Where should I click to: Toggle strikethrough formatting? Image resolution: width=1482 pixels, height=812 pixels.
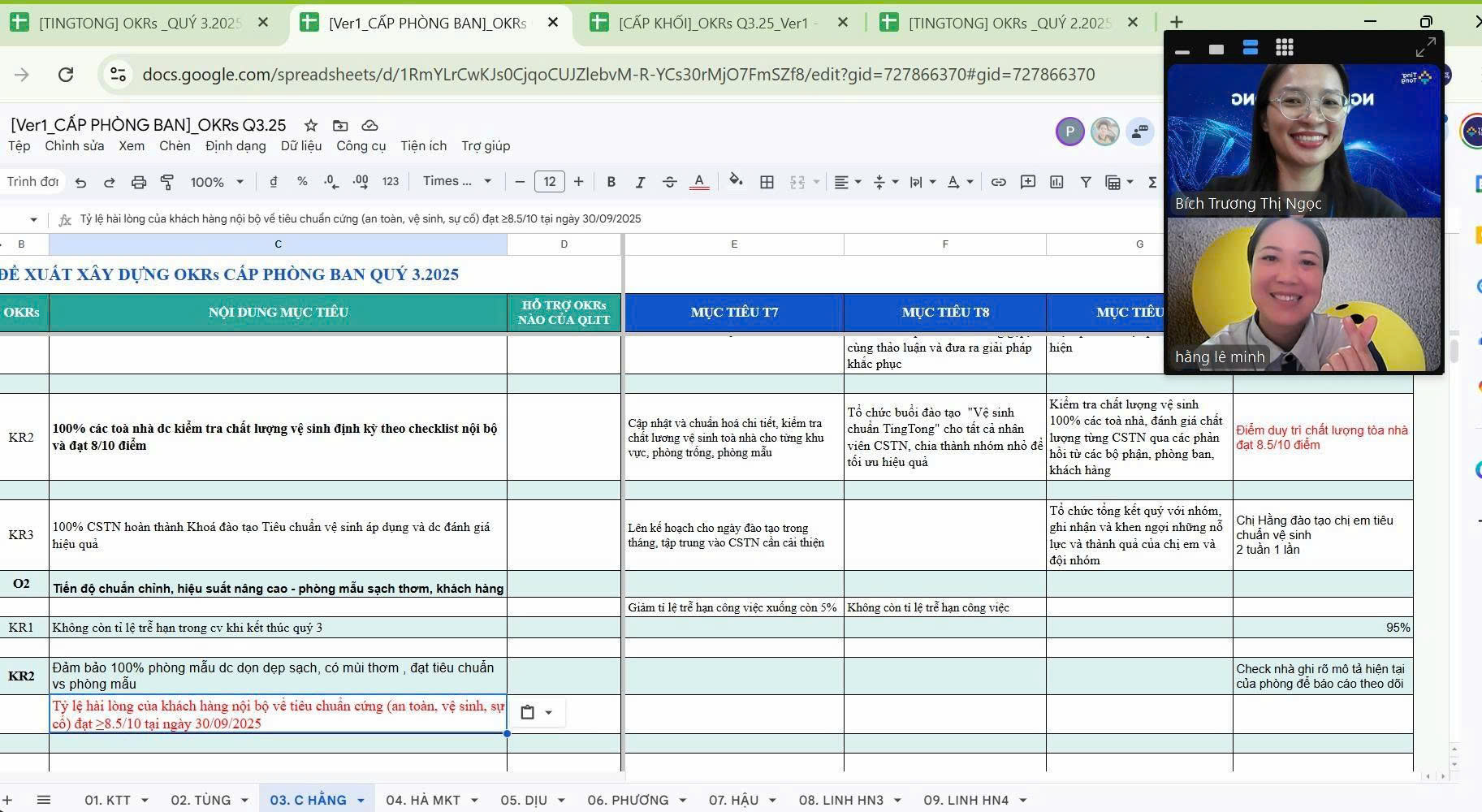click(x=669, y=182)
